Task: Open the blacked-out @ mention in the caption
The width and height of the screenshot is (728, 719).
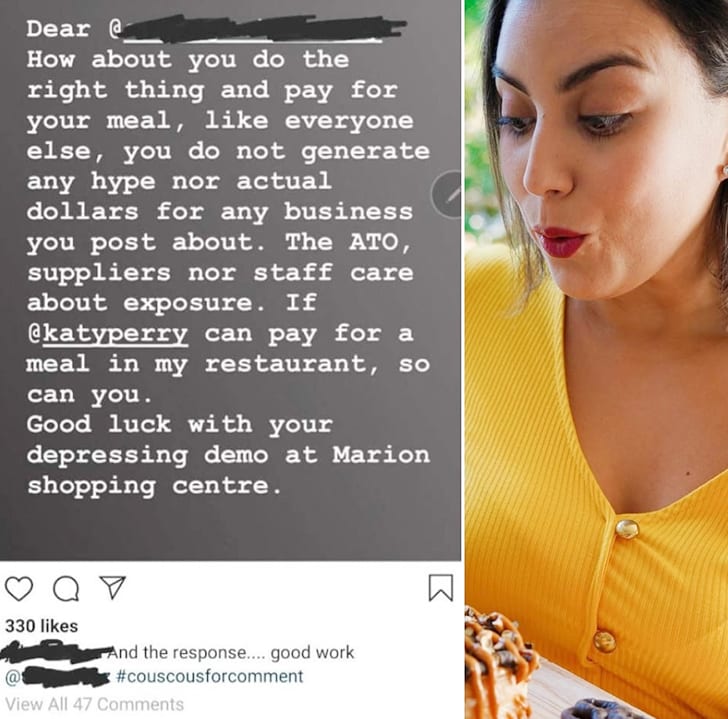Action: (x=57, y=677)
